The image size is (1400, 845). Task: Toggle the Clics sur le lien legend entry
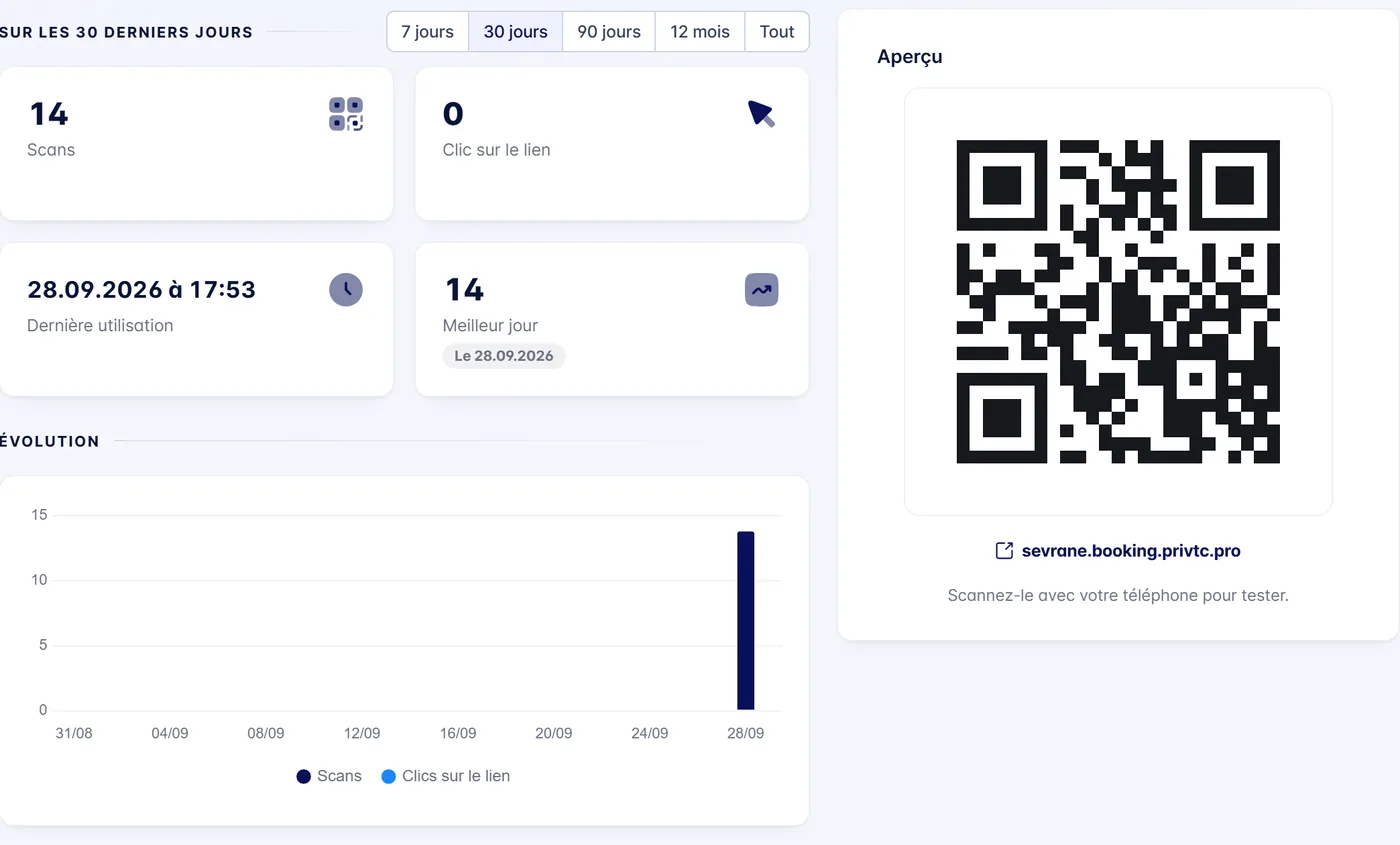pos(446,776)
